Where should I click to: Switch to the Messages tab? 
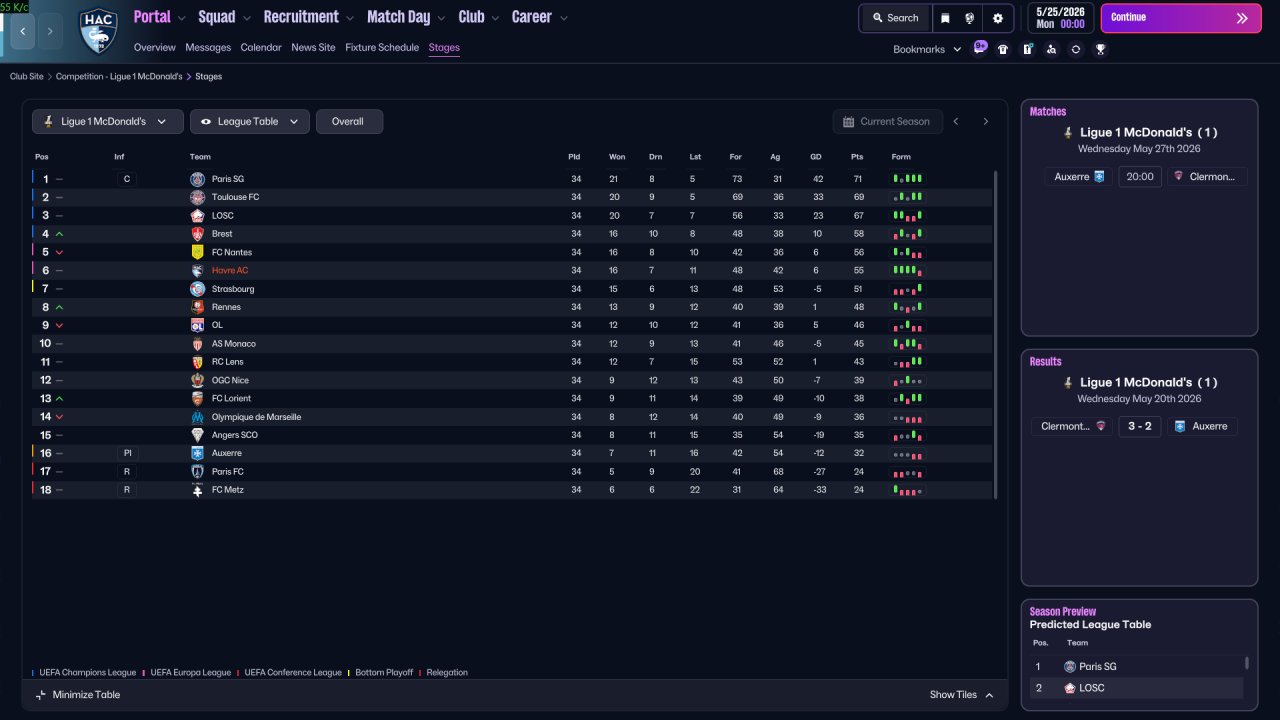tap(208, 47)
